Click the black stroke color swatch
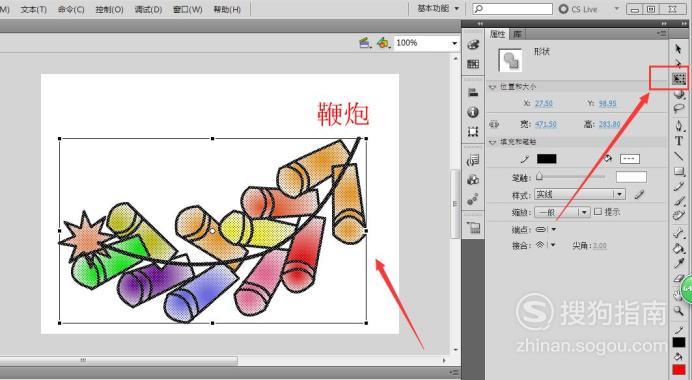The image size is (692, 380). [546, 159]
